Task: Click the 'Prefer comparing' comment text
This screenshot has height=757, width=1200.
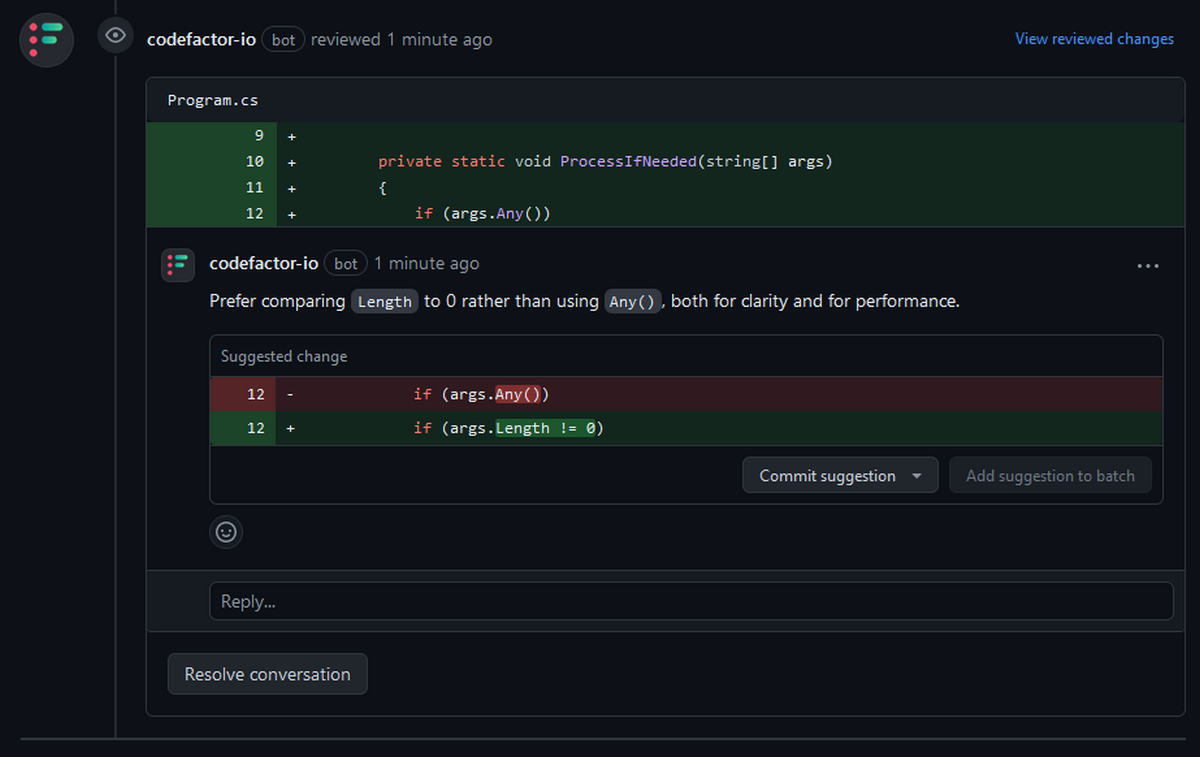Action: (x=277, y=301)
